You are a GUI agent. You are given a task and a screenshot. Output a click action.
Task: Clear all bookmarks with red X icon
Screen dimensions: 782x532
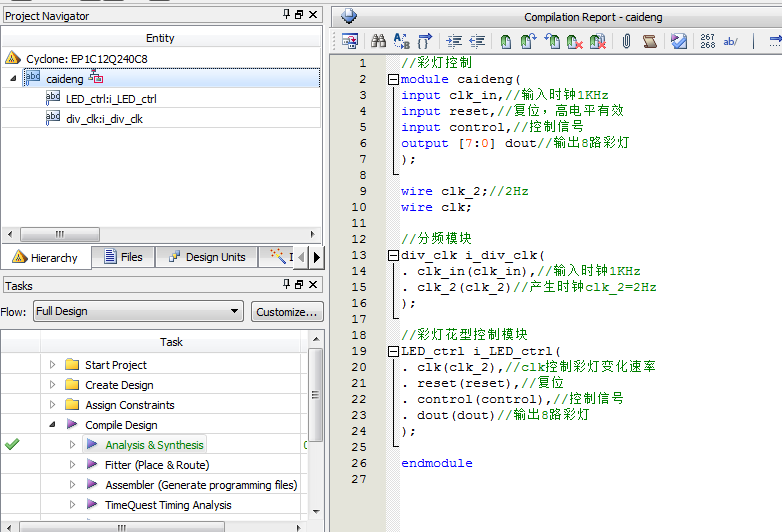click(598, 41)
